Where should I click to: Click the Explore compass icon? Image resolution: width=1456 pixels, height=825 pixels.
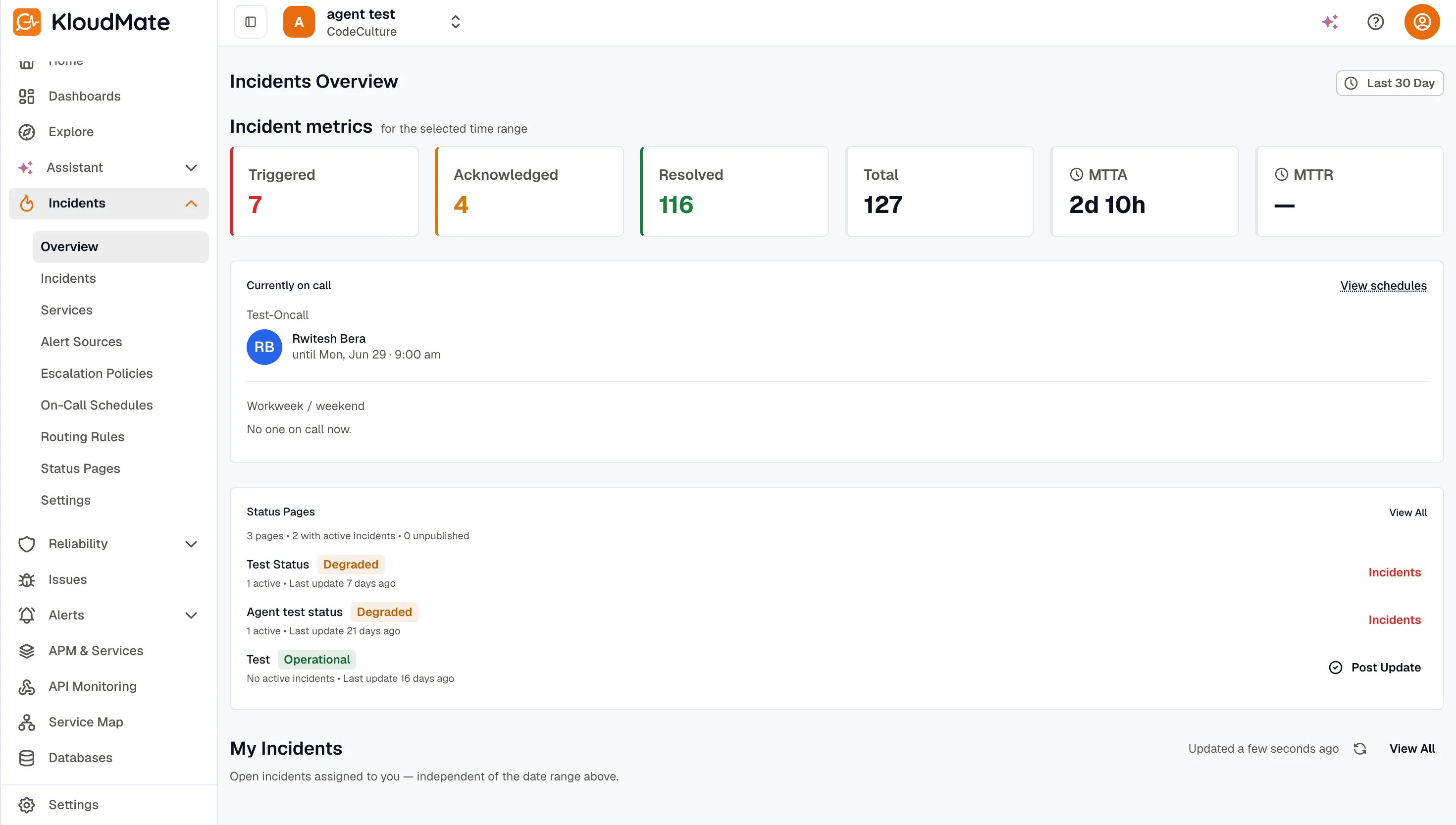pyautogui.click(x=27, y=132)
